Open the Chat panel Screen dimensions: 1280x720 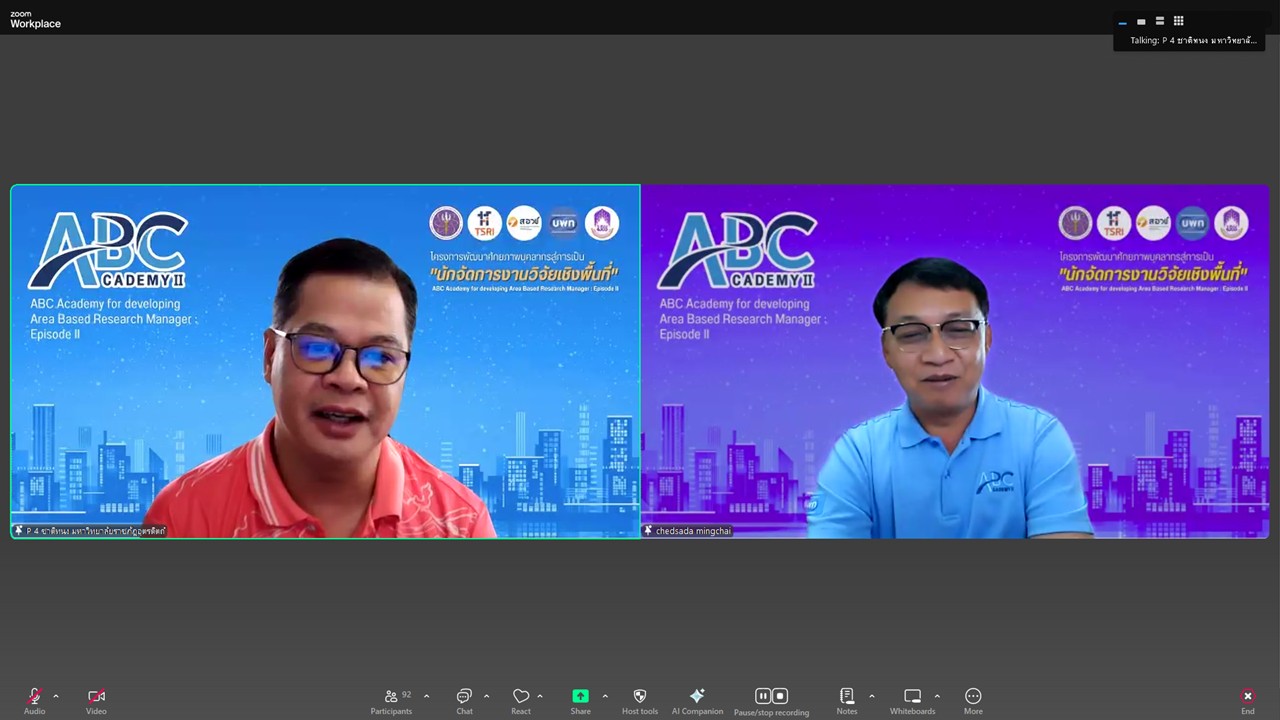tap(464, 701)
